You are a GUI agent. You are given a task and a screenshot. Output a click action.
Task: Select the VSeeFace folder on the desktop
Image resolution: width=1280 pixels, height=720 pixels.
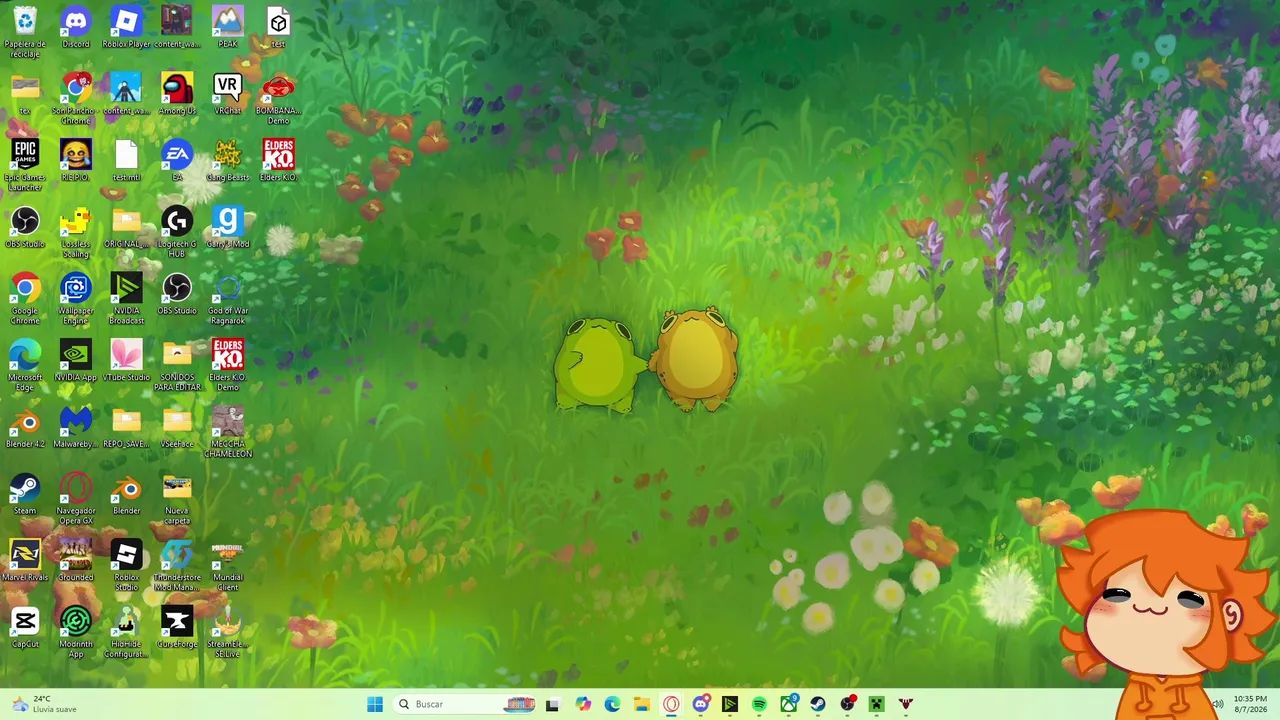177,429
